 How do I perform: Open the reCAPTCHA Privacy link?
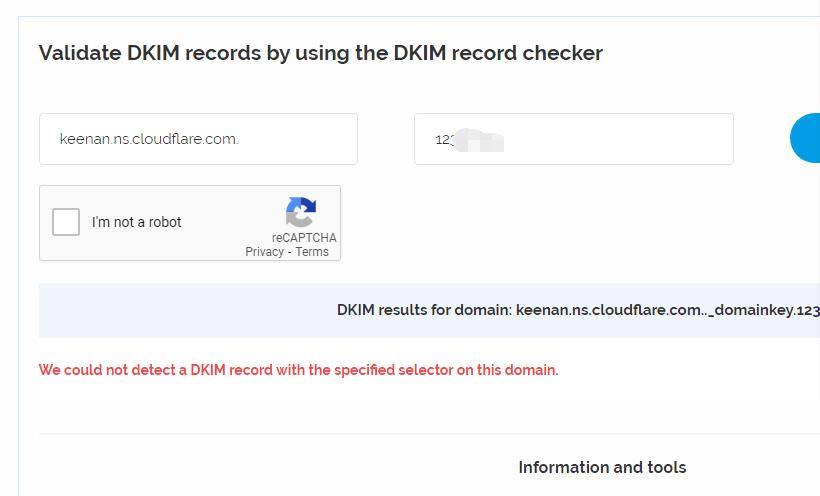click(264, 252)
